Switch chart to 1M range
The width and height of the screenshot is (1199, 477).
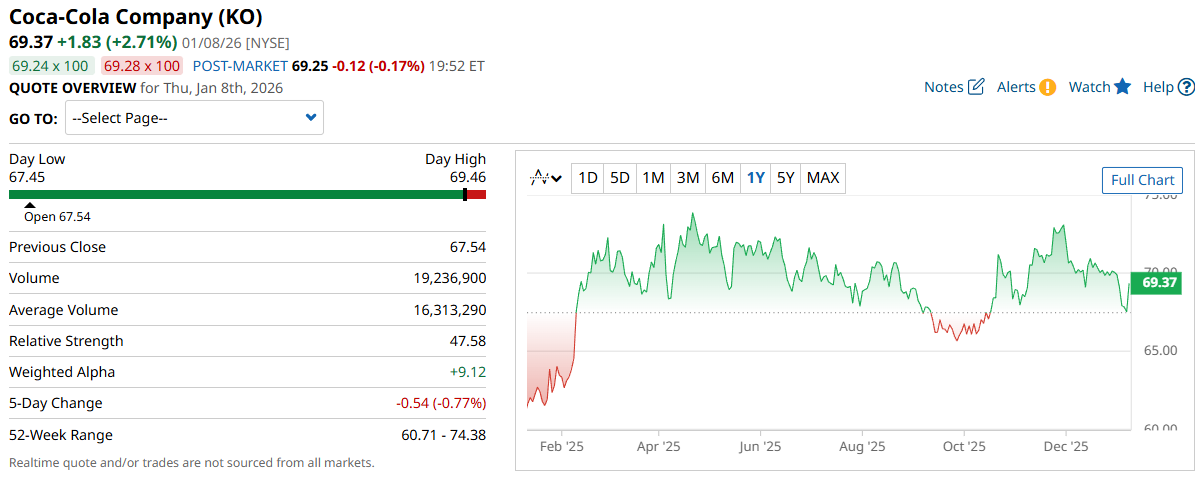click(x=653, y=178)
